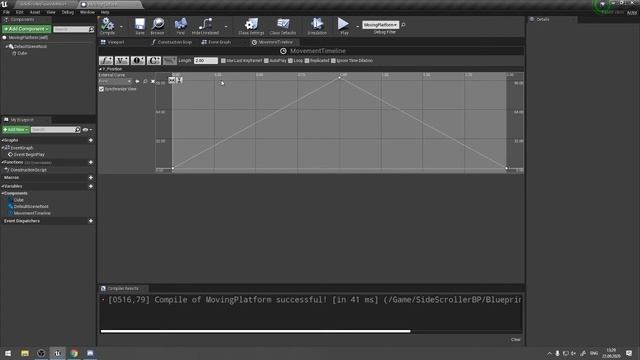Collapse the Graphs section
This screenshot has width=640, height=360.
3,140
